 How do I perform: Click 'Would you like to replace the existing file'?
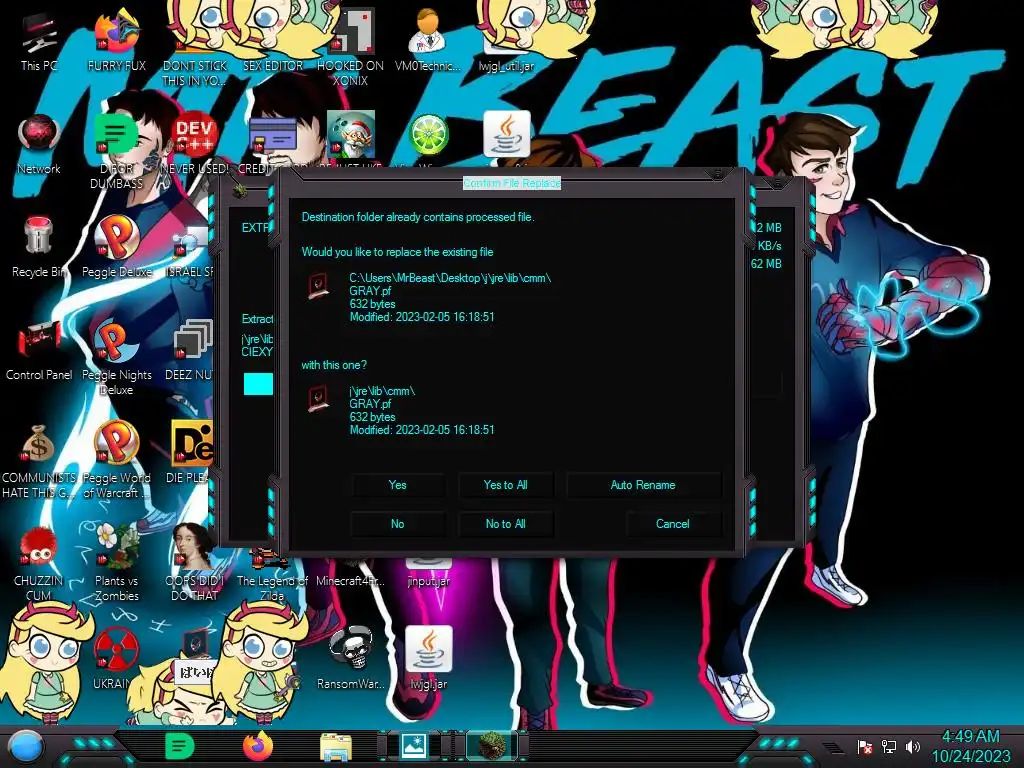click(397, 252)
